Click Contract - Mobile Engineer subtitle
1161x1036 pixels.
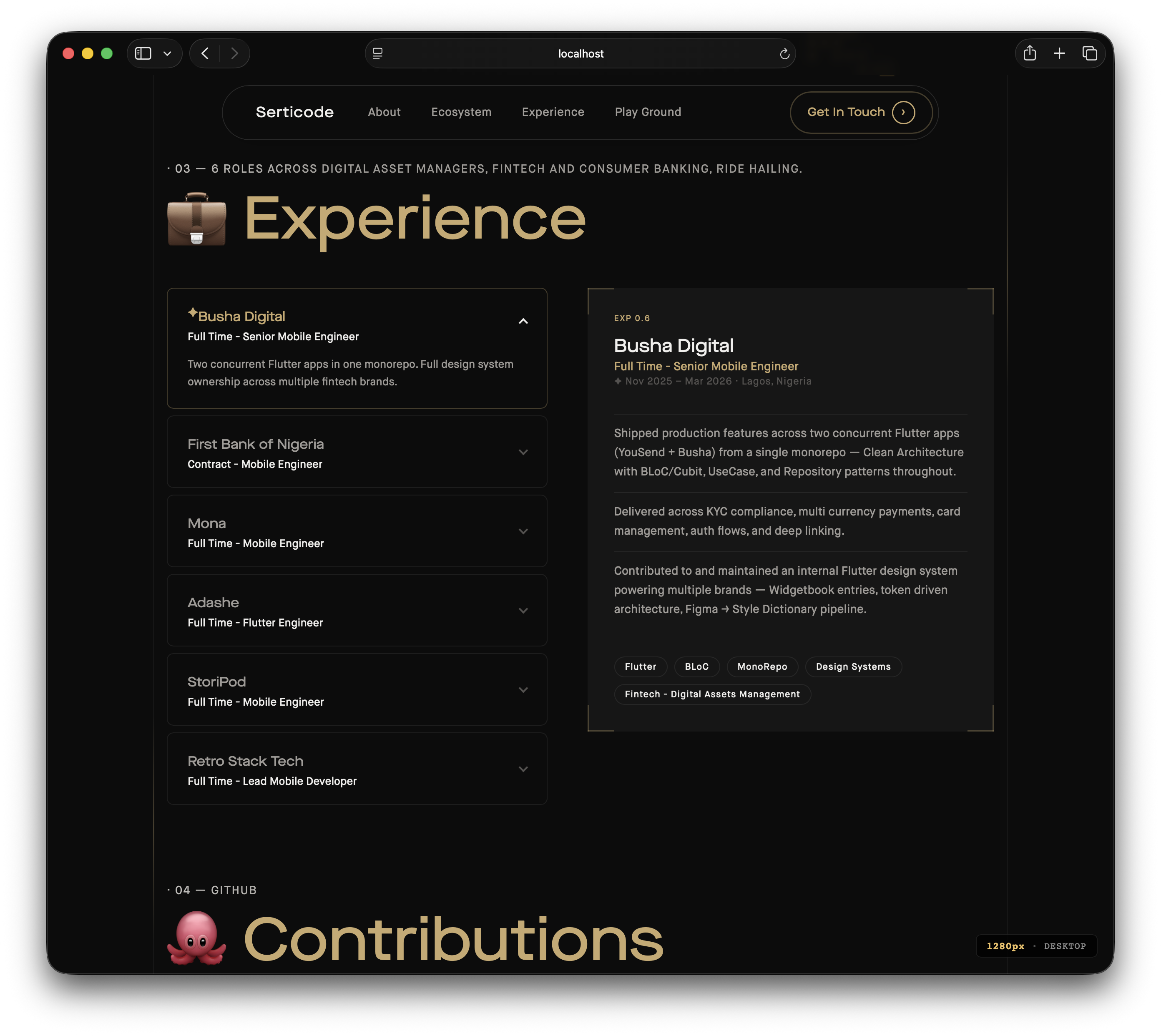click(255, 464)
